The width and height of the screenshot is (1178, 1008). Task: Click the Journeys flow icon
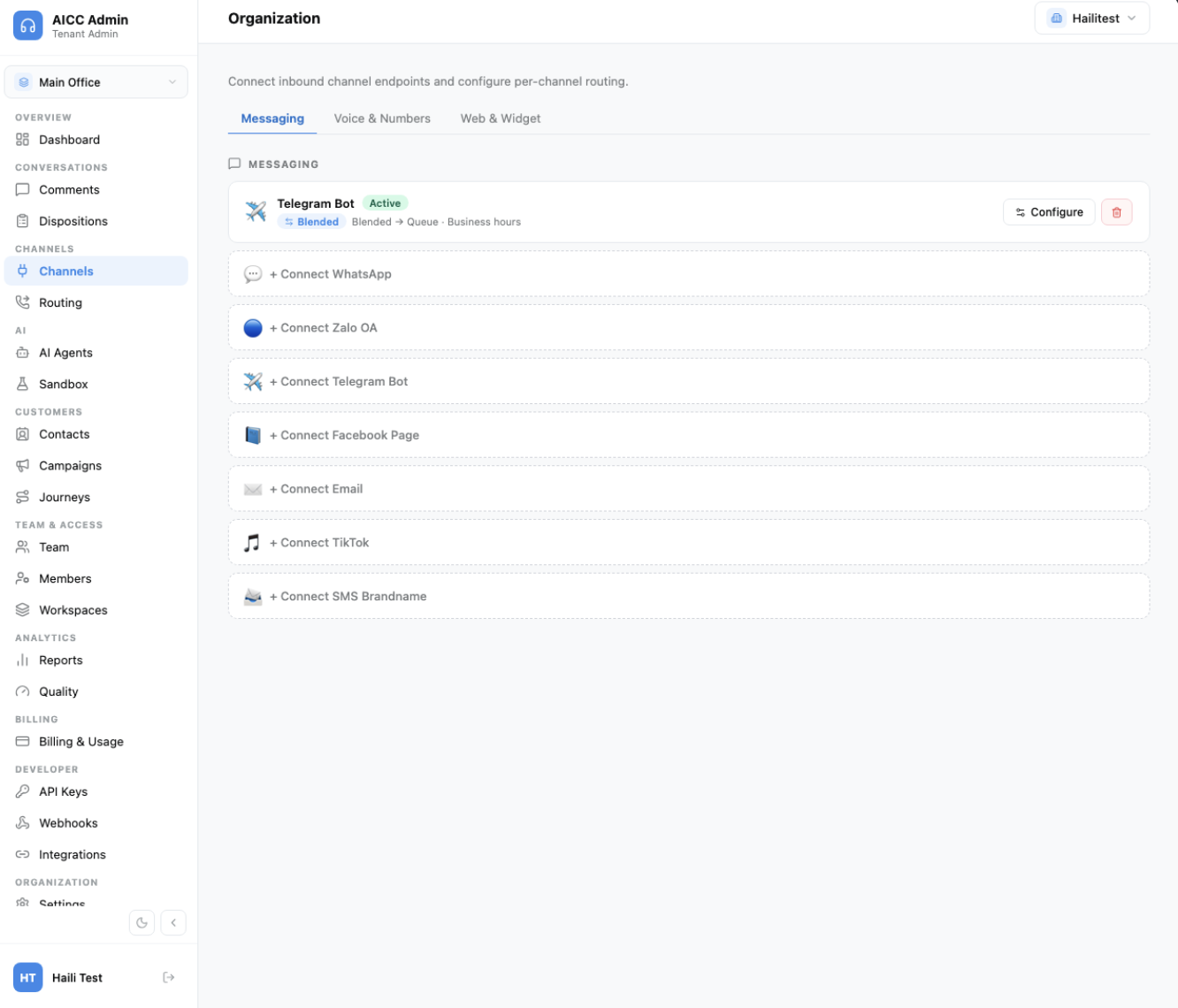point(23,497)
